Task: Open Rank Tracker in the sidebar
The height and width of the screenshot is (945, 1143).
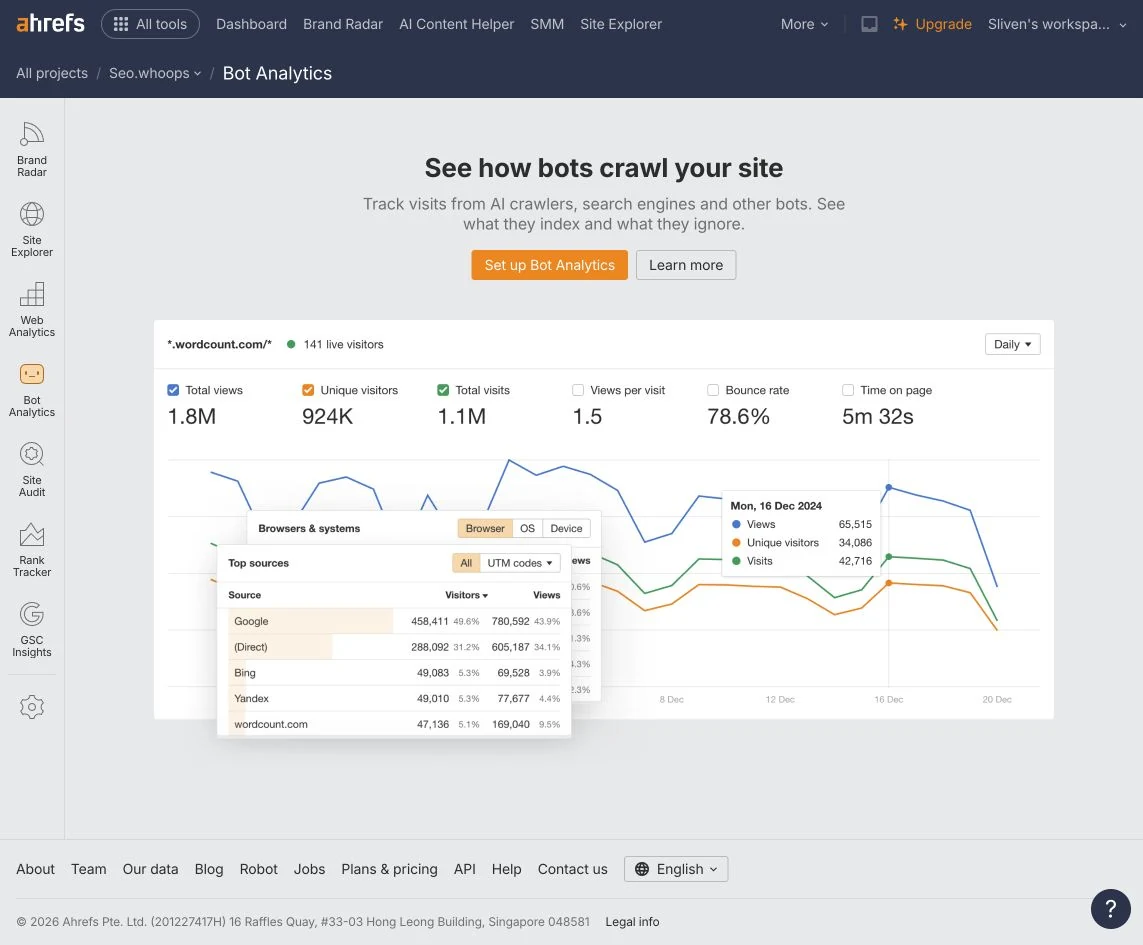Action: [x=32, y=551]
